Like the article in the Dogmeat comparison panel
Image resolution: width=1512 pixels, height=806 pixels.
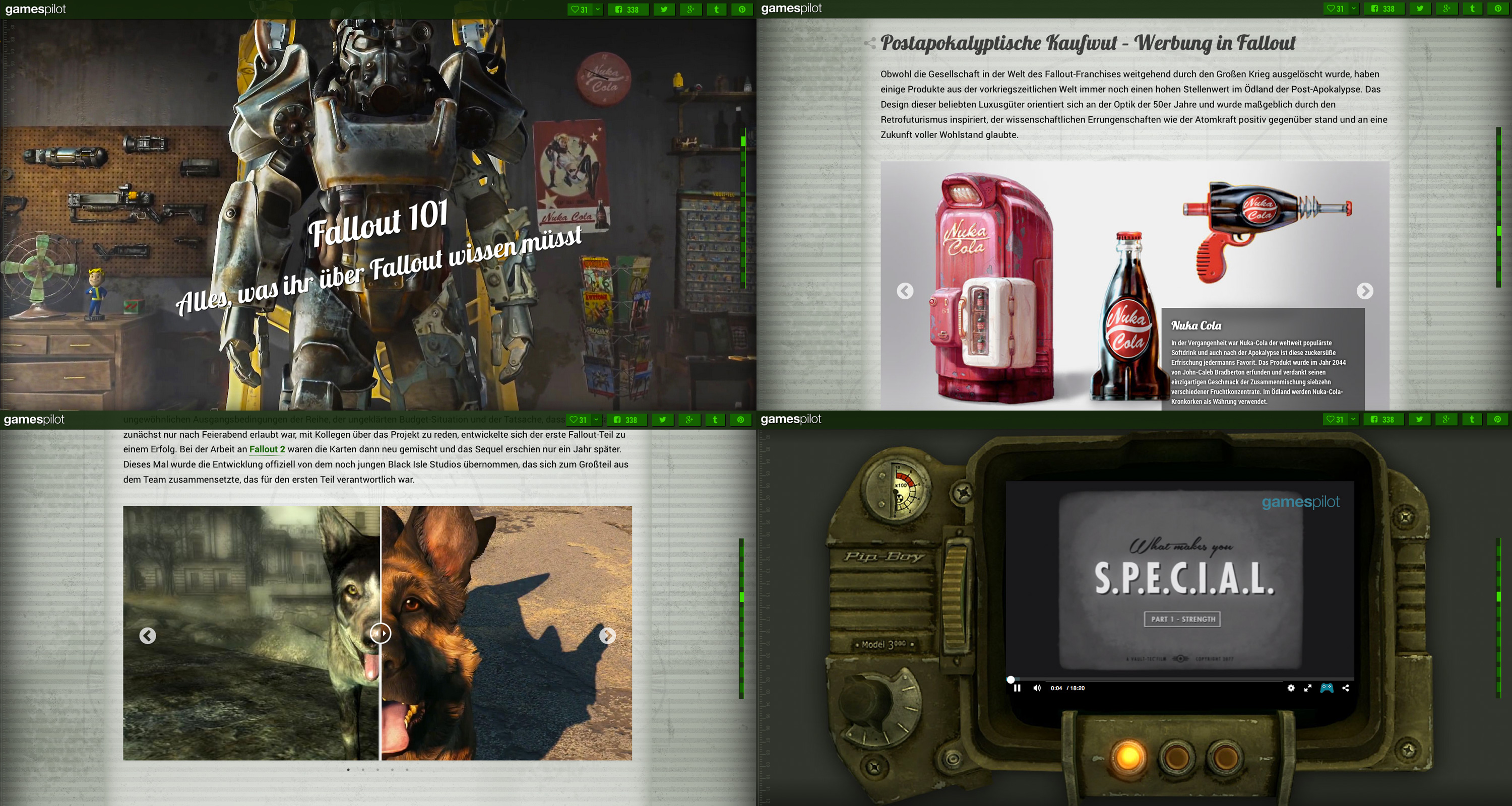[x=578, y=420]
